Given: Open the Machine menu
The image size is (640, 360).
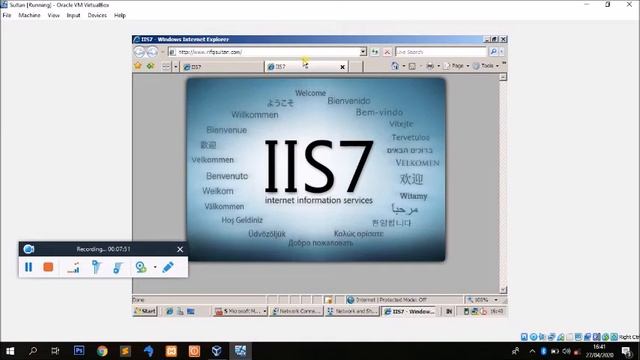Looking at the screenshot, I should pyautogui.click(x=29, y=15).
